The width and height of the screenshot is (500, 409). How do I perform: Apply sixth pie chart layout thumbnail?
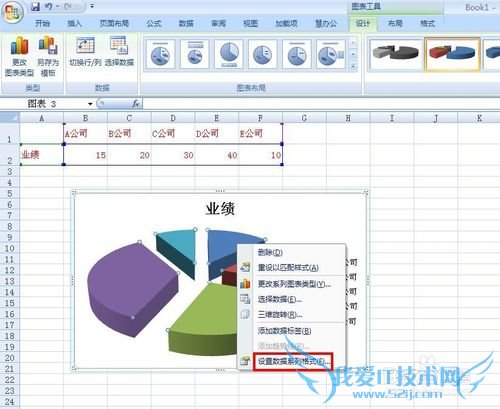[x=331, y=54]
